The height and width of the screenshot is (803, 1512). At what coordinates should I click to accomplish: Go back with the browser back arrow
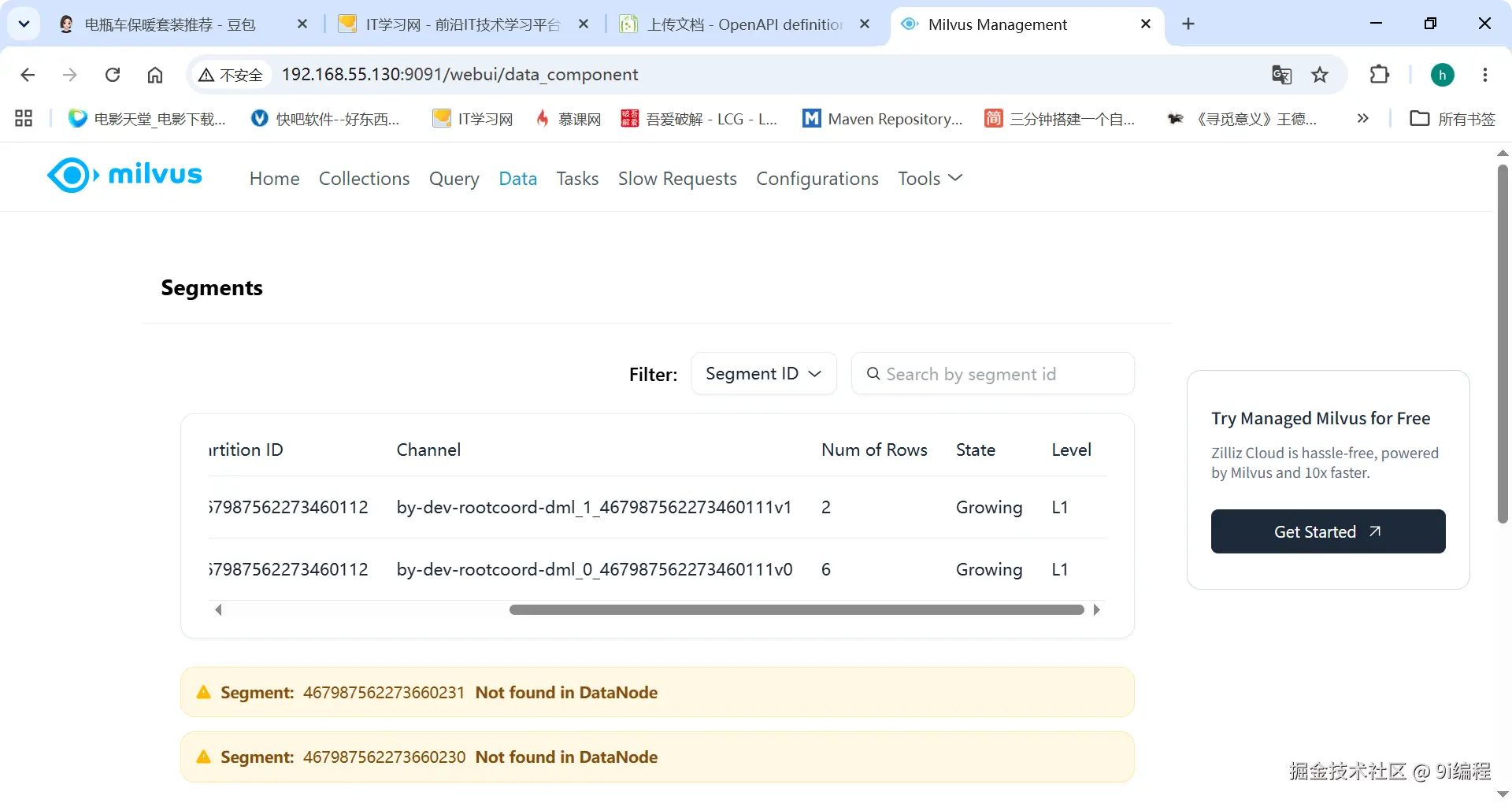[x=28, y=75]
